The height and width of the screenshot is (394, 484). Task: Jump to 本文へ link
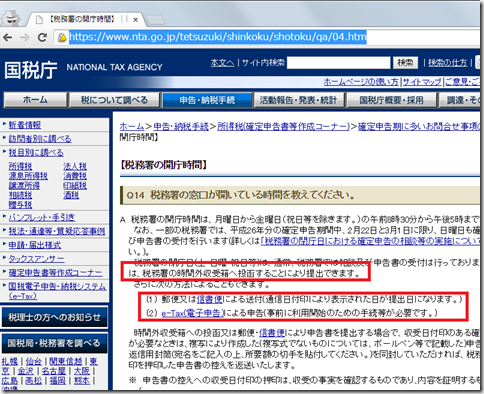(x=222, y=63)
